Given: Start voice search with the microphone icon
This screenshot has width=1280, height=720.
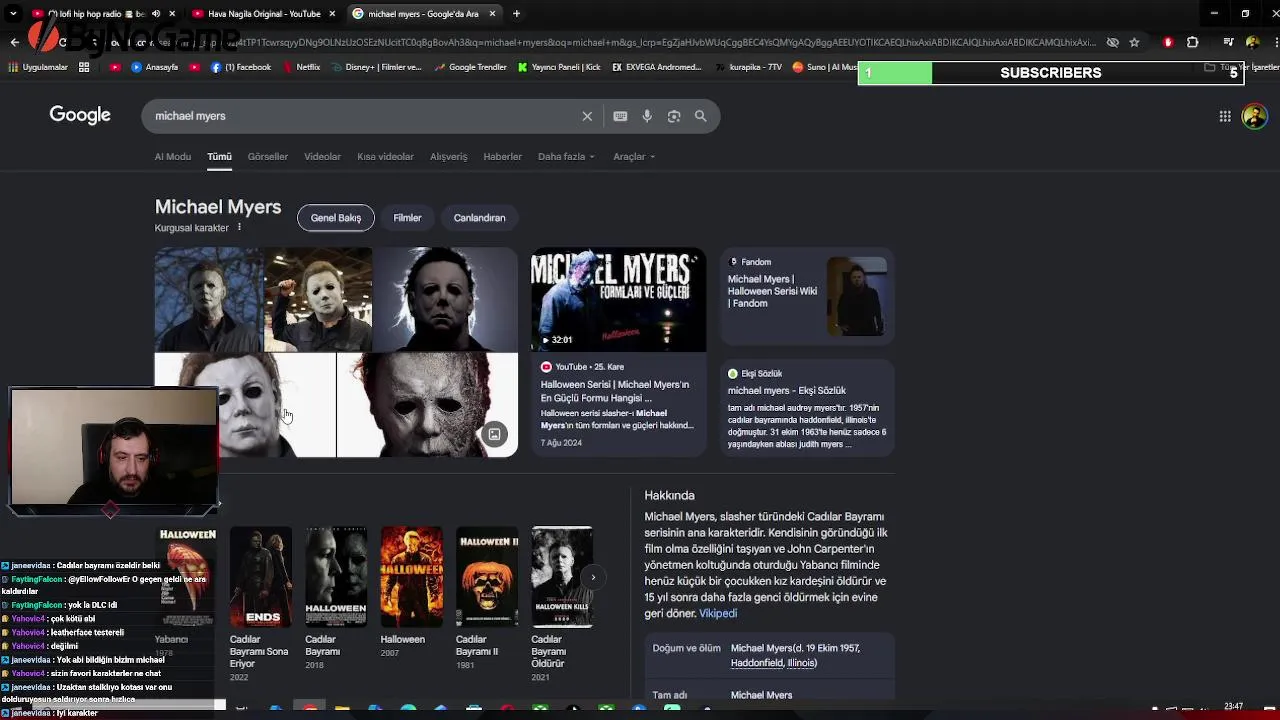Looking at the screenshot, I should point(647,116).
